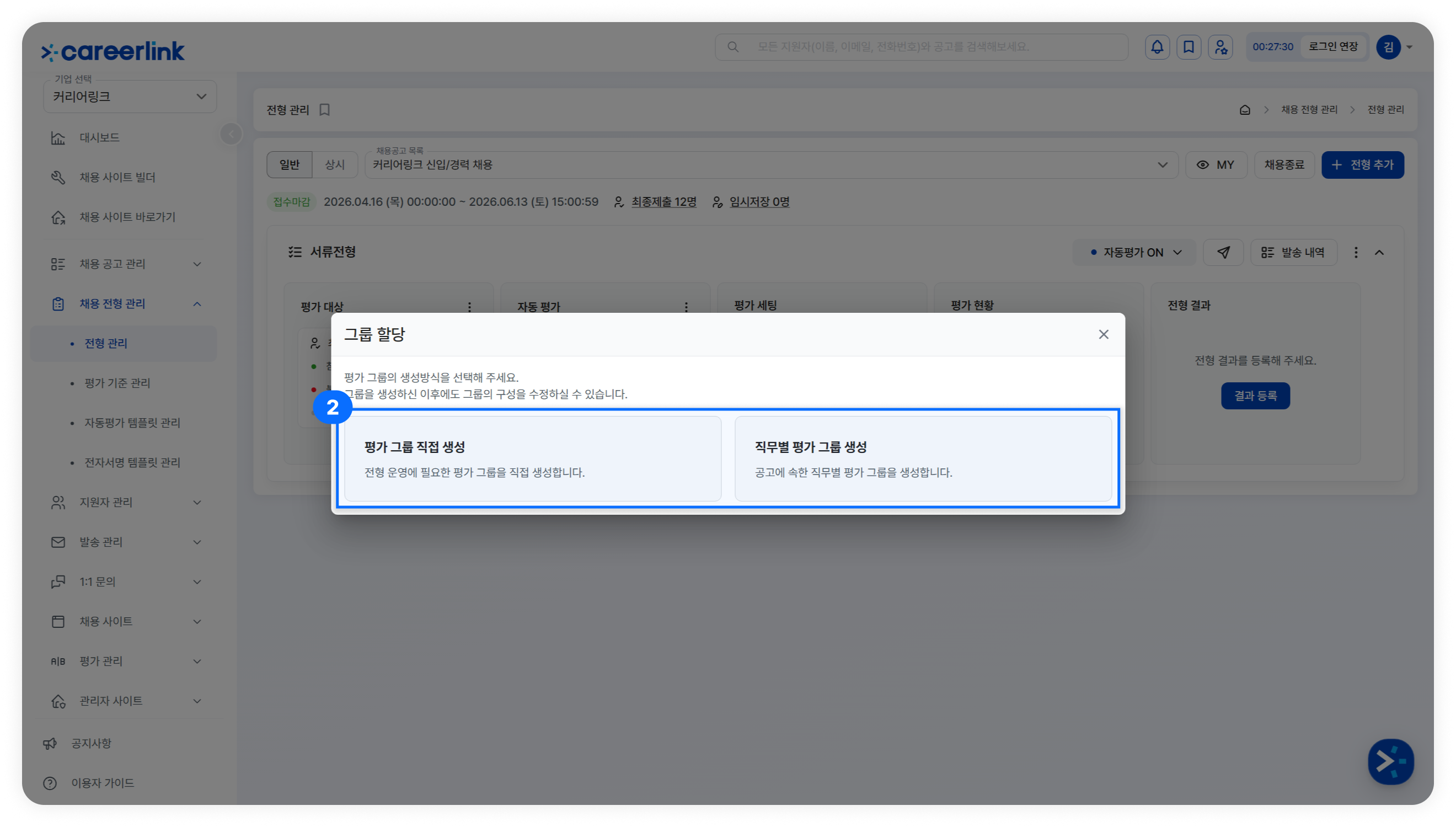Choose 직무별 평가 그룹 생성 option
The height and width of the screenshot is (827, 1456).
[x=923, y=458]
